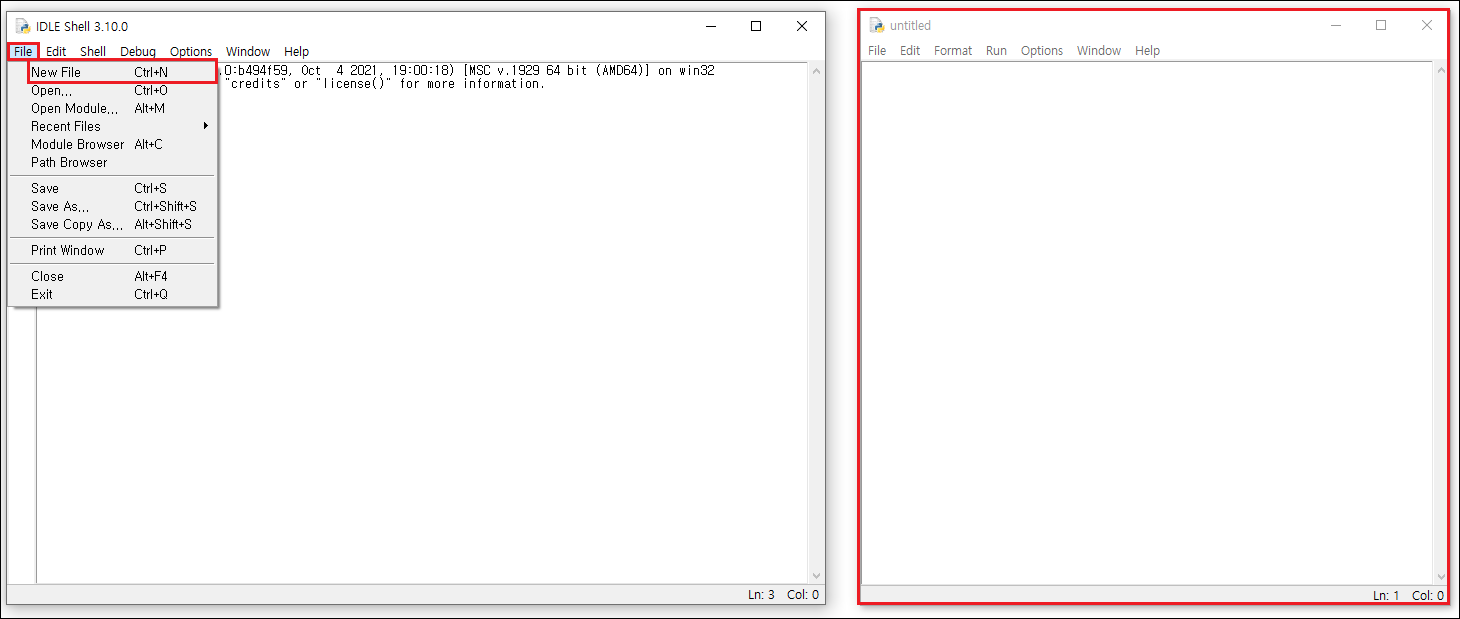Minimize the untitled editor window

click(1335, 25)
